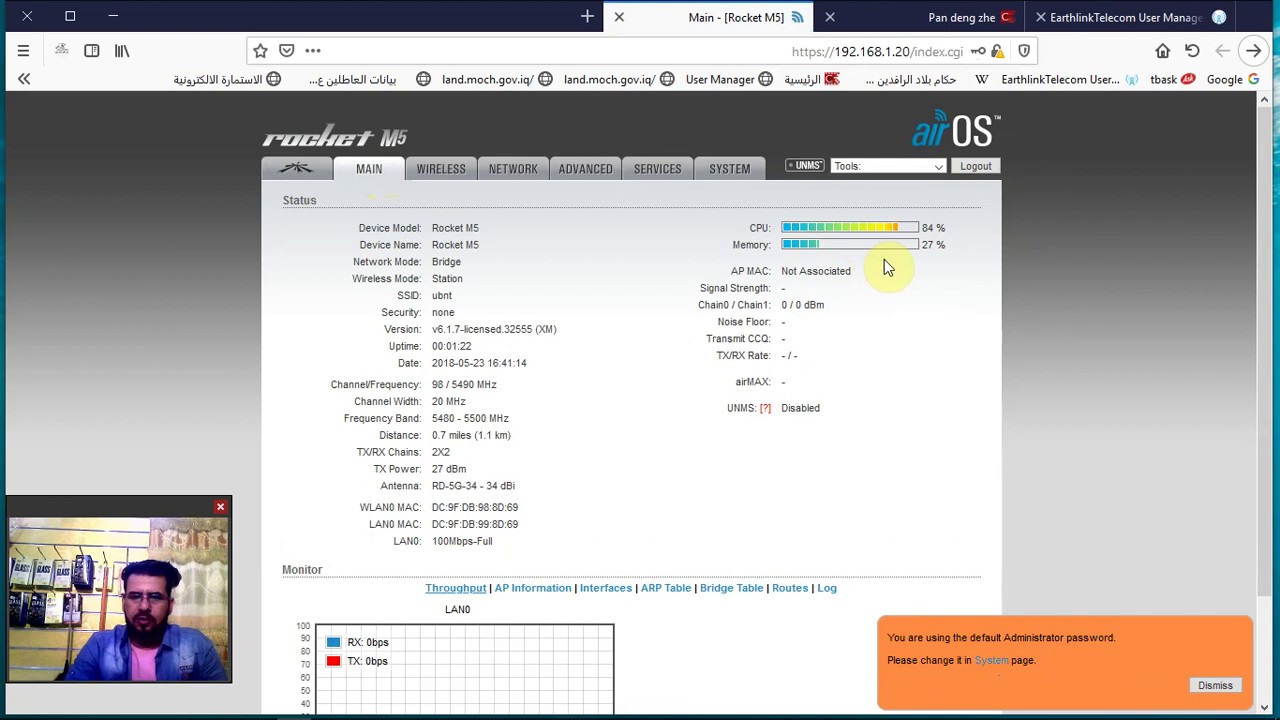
Task: Open the Google bookmark
Action: 1232,80
